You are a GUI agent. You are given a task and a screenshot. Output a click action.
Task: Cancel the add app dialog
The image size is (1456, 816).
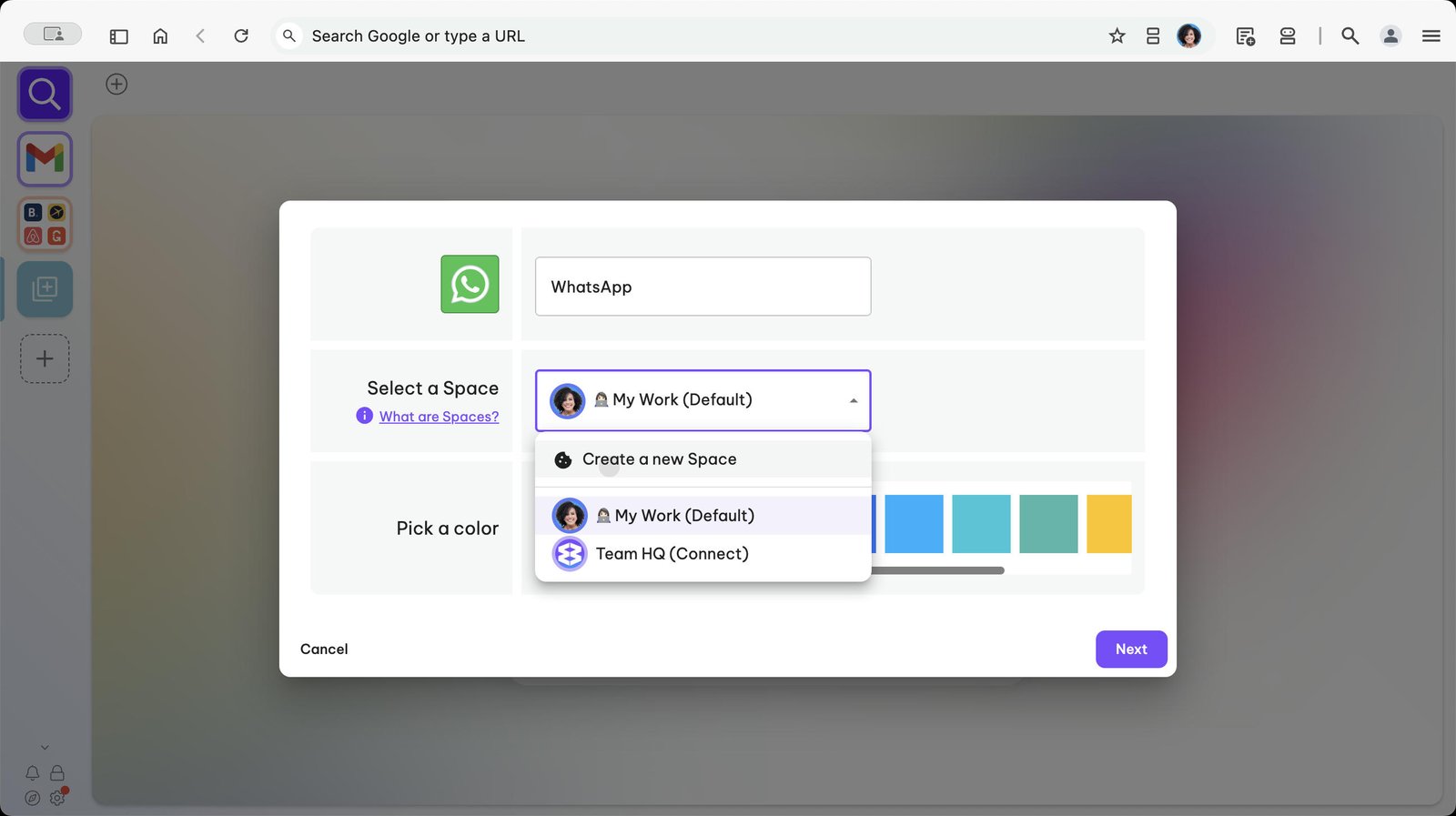click(x=324, y=650)
